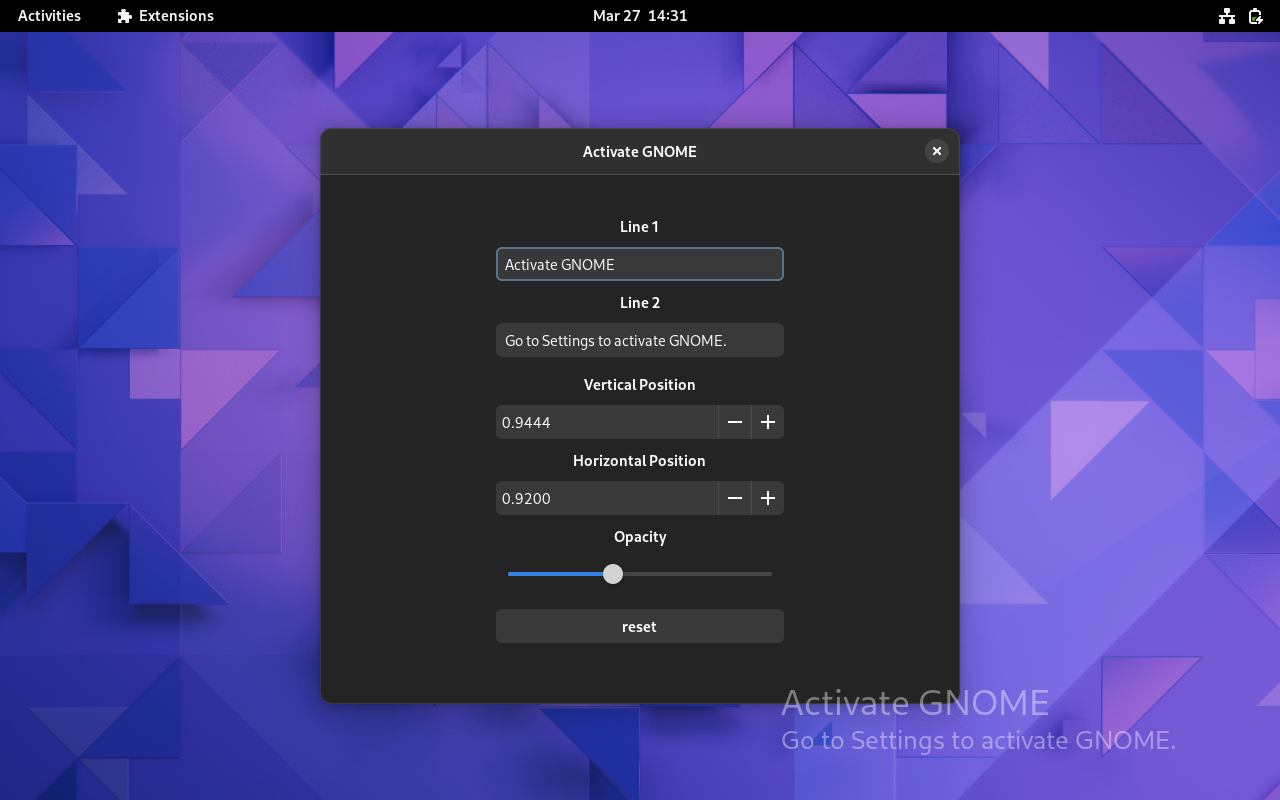Click the Activate GNOME dialog title

640,152
